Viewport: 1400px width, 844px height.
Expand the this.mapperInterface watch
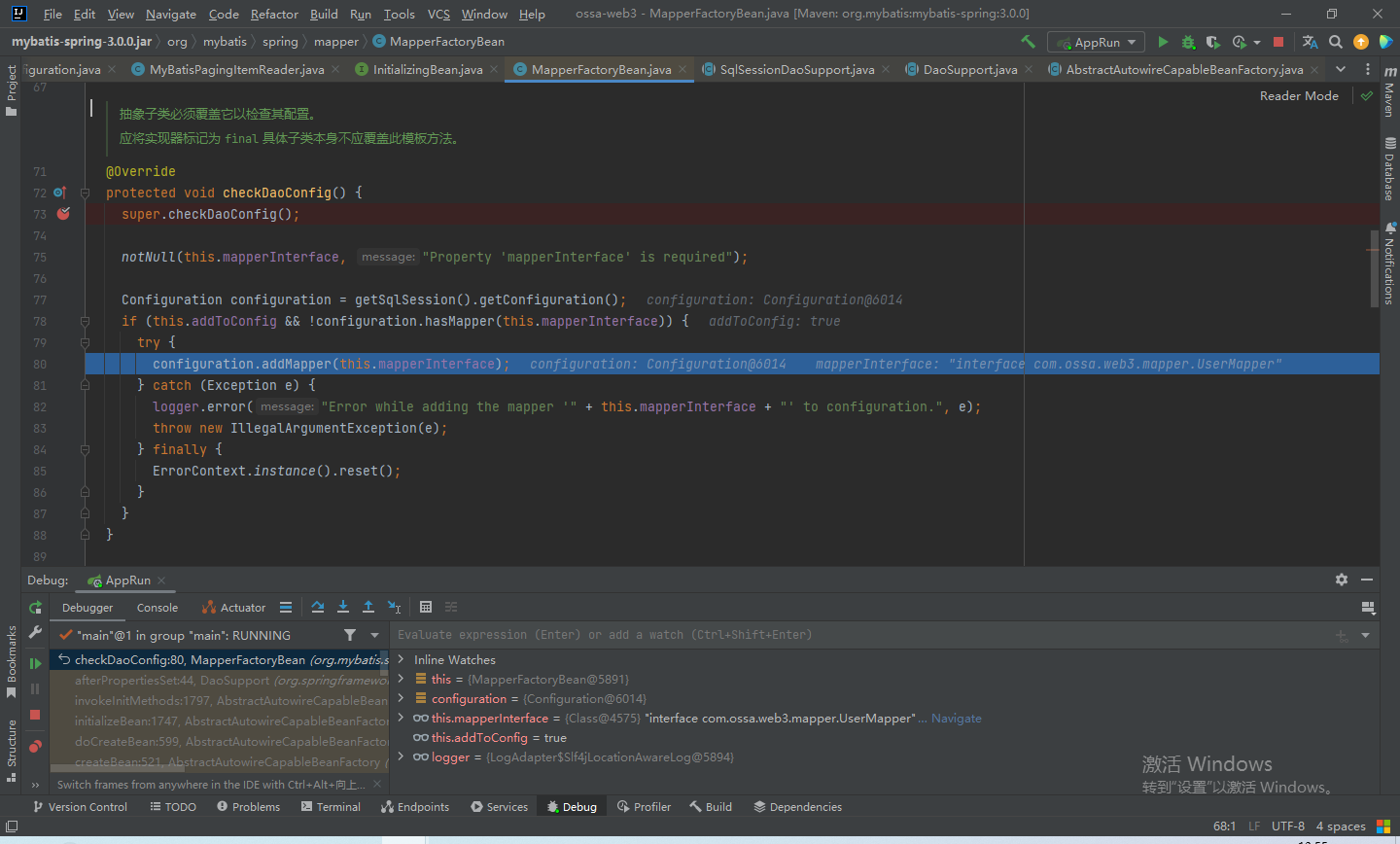401,718
